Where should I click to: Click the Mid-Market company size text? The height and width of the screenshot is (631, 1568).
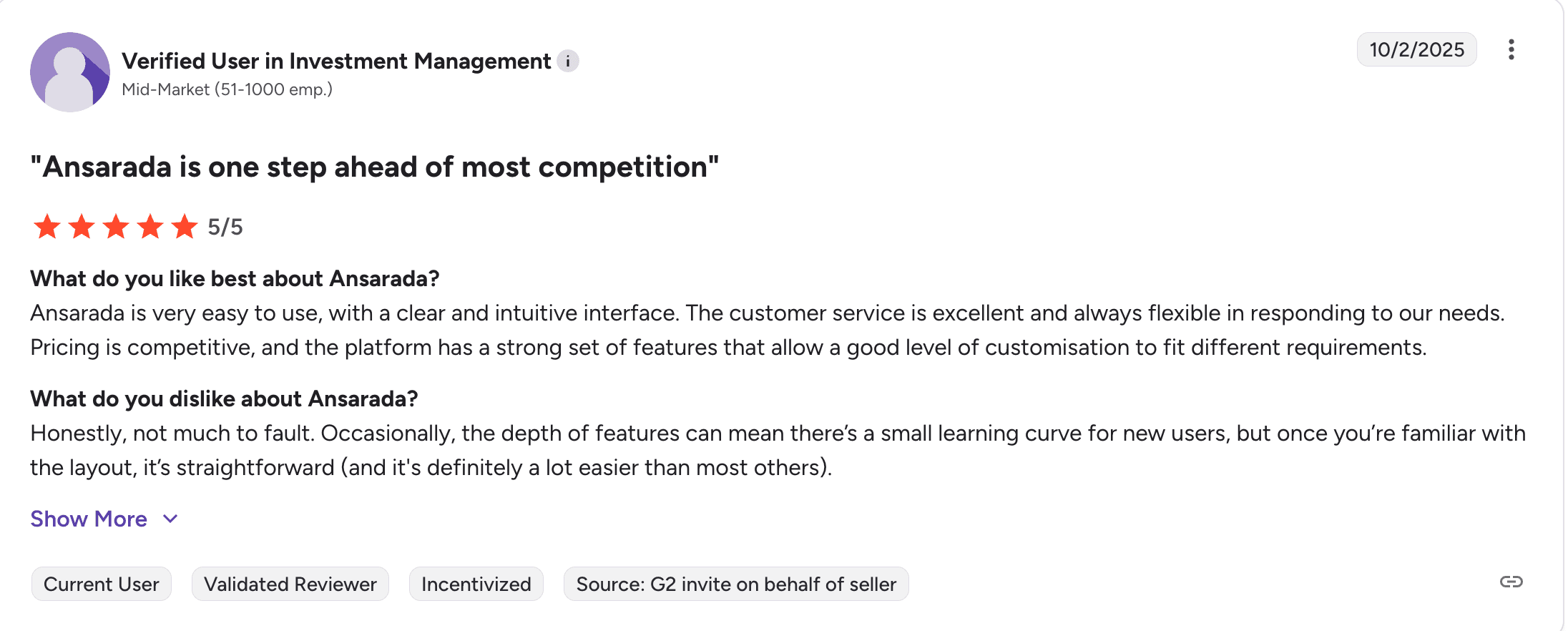tap(227, 89)
